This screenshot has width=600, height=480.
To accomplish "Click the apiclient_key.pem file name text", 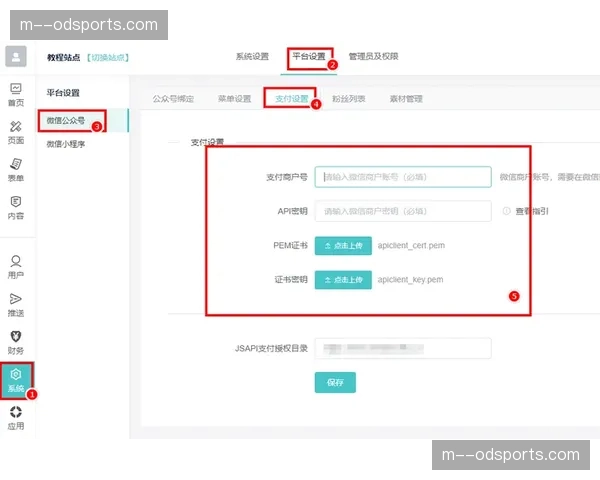I will coord(411,280).
